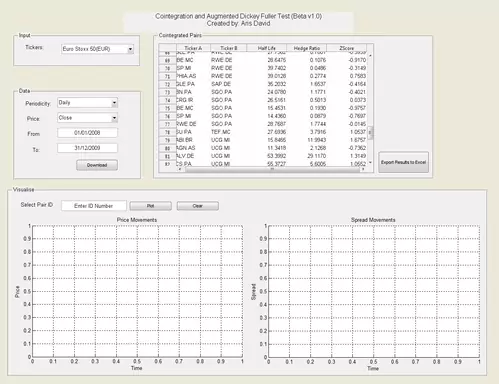Click the table's vertical scrollbar up arrow

tap(370, 55)
